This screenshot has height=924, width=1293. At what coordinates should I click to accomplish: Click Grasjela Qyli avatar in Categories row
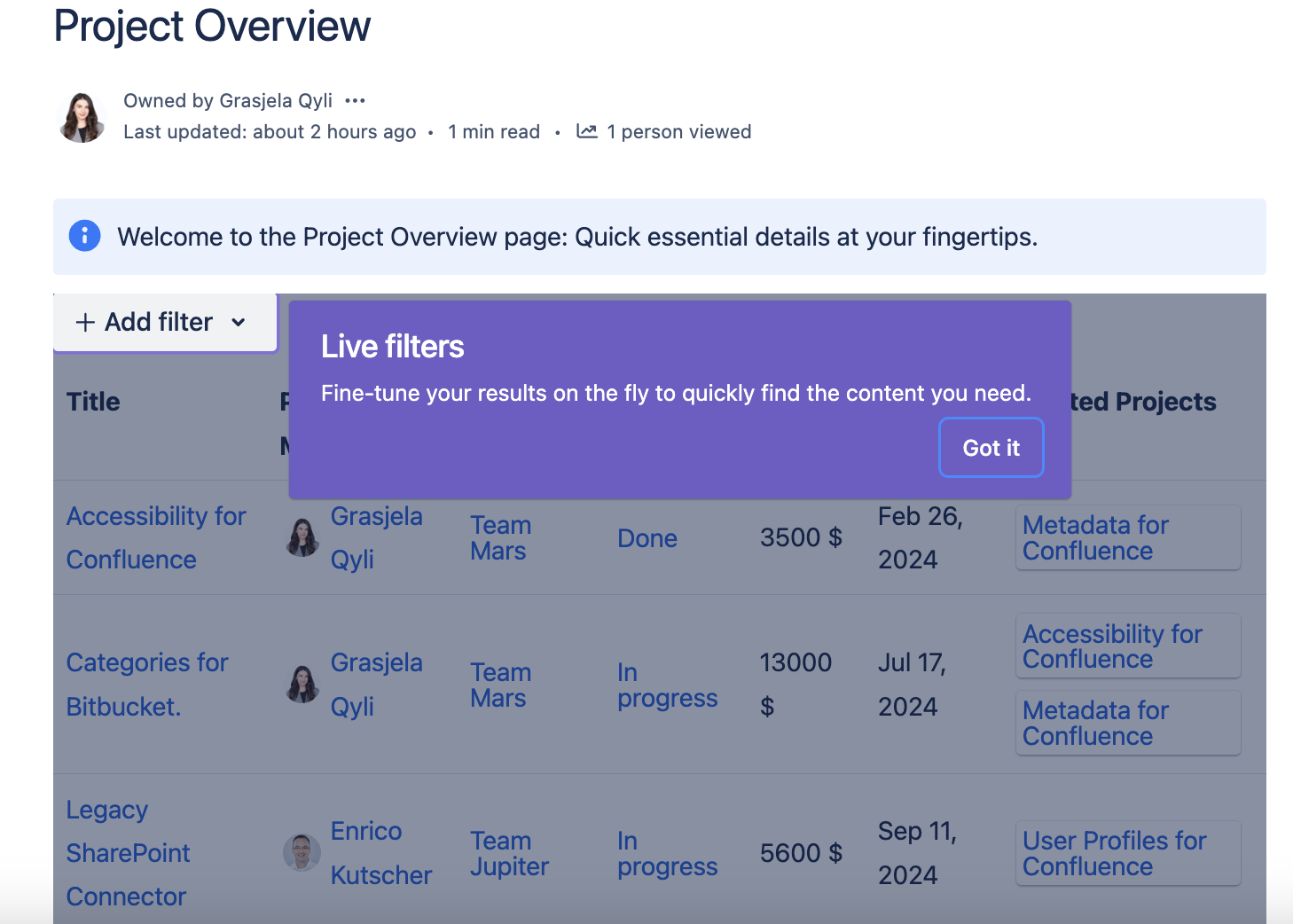pyautogui.click(x=302, y=685)
